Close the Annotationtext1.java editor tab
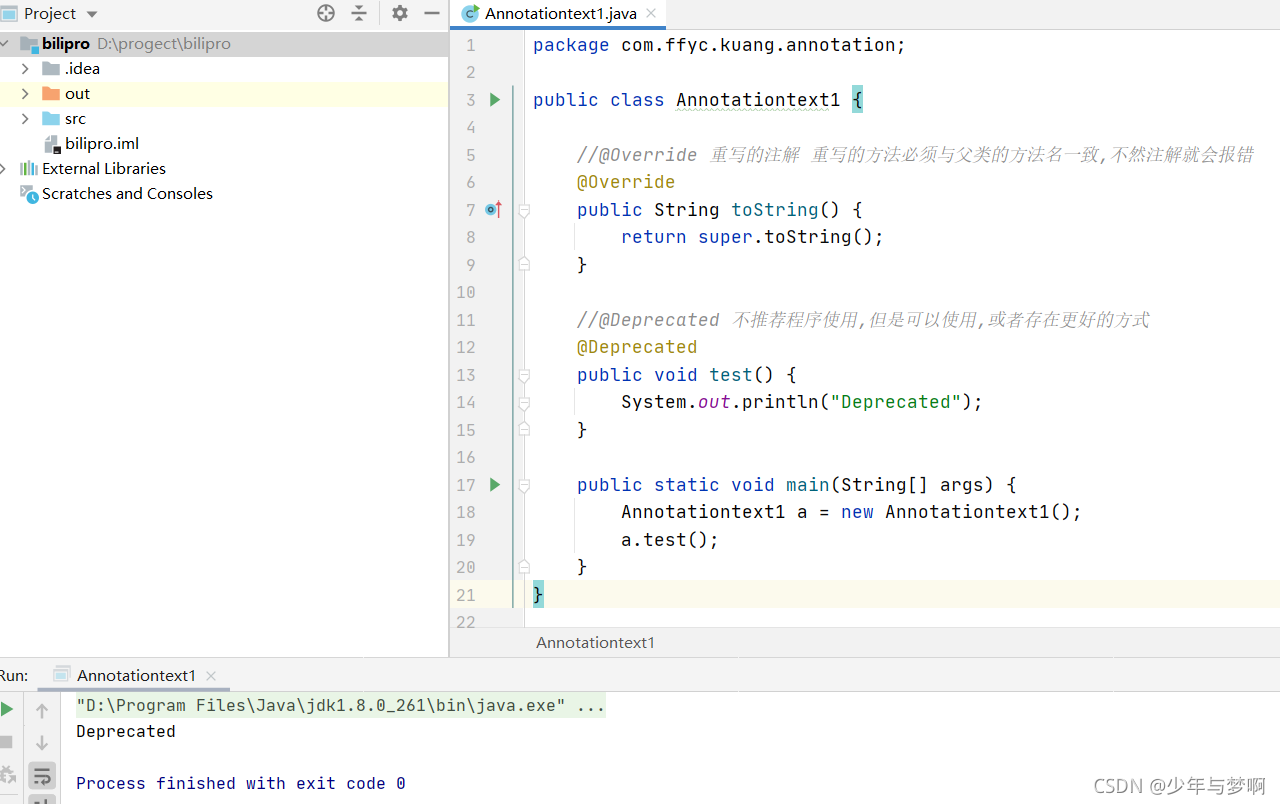 click(x=651, y=13)
